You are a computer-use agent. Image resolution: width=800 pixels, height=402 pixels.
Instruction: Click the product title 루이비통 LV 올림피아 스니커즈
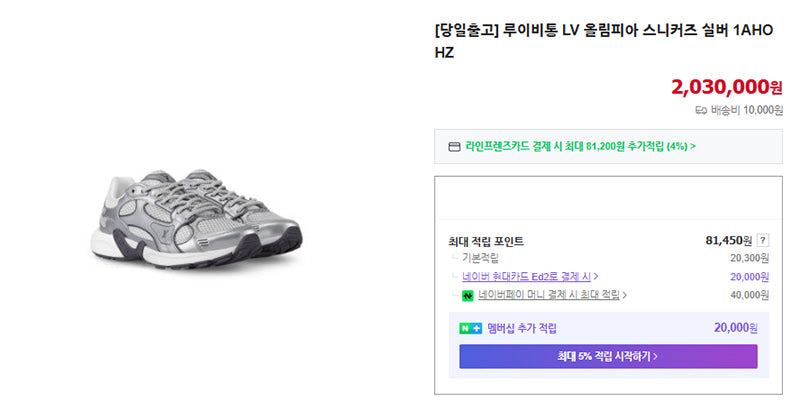604,41
